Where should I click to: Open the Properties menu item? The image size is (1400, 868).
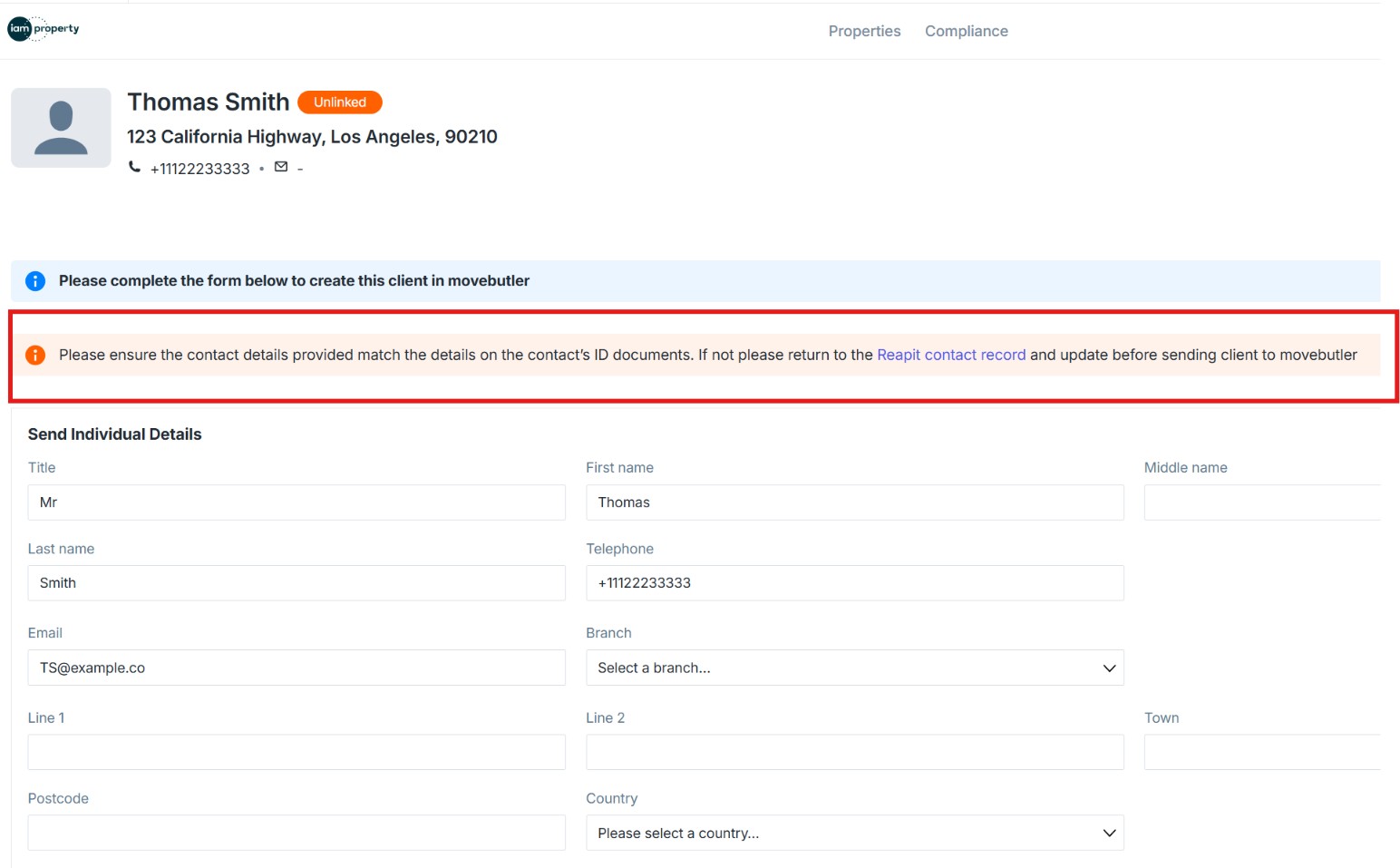click(x=864, y=31)
